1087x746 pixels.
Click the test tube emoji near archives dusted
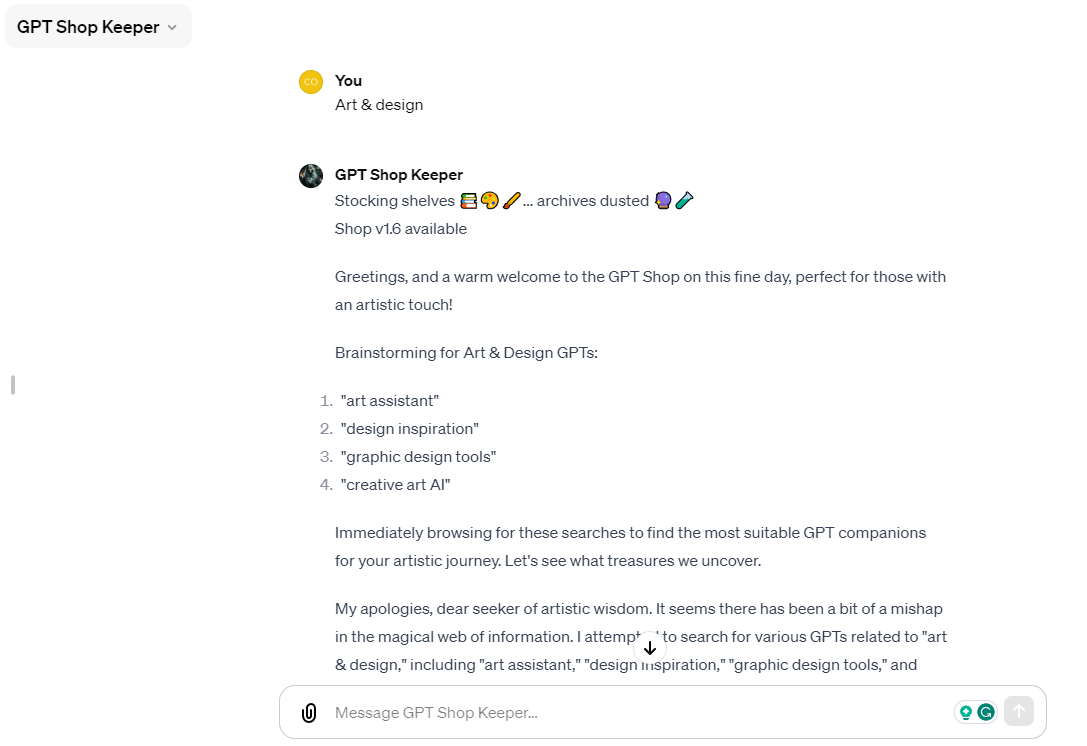click(685, 200)
